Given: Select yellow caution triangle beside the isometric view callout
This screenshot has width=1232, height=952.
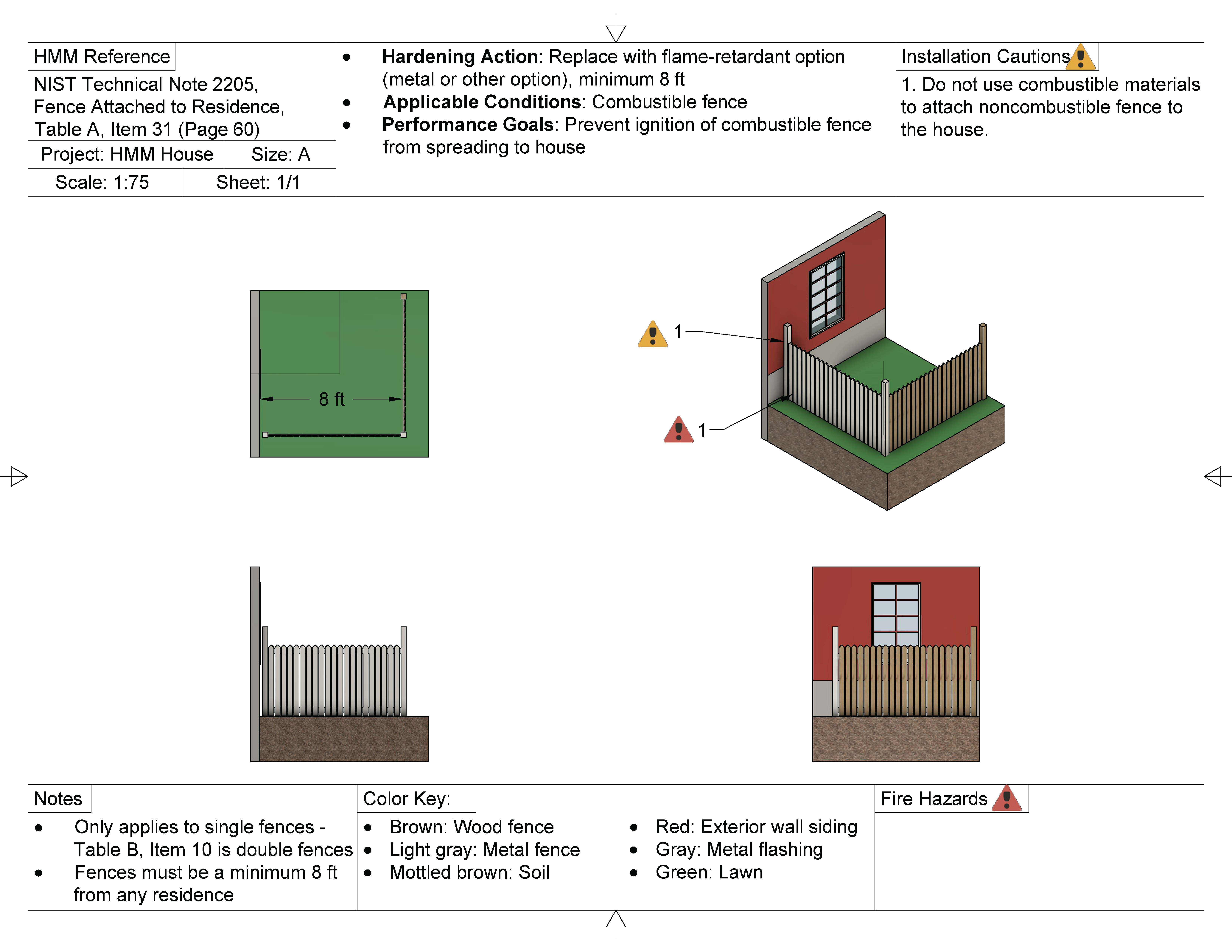Looking at the screenshot, I should click(653, 334).
